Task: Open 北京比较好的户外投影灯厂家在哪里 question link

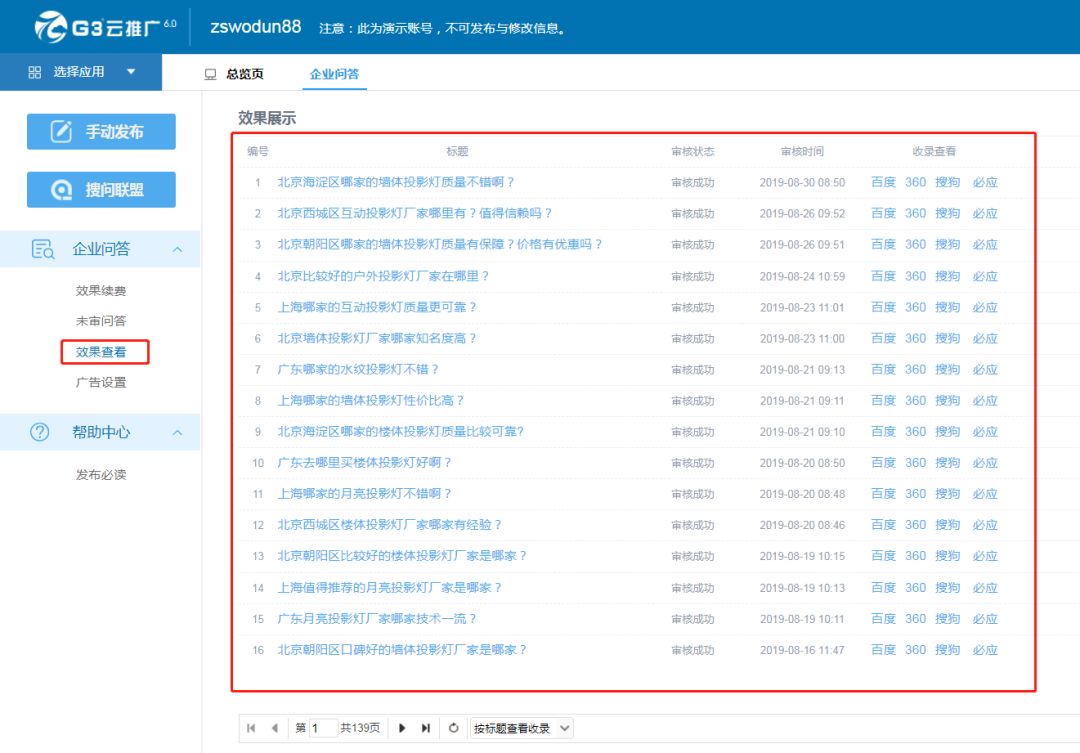Action: [383, 276]
